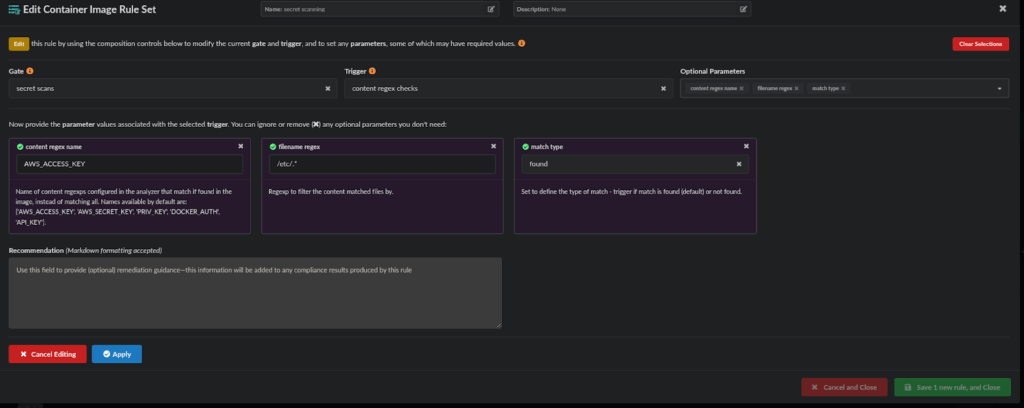Image resolution: width=1024 pixels, height=408 pixels.
Task: Click info icon after 'required values' text
Action: coord(521,43)
